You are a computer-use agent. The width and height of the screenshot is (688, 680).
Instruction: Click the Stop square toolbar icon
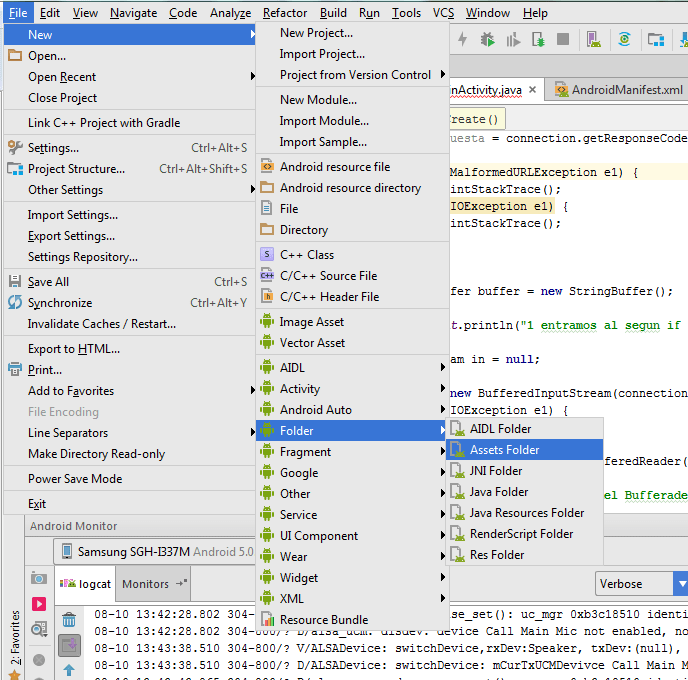click(563, 39)
